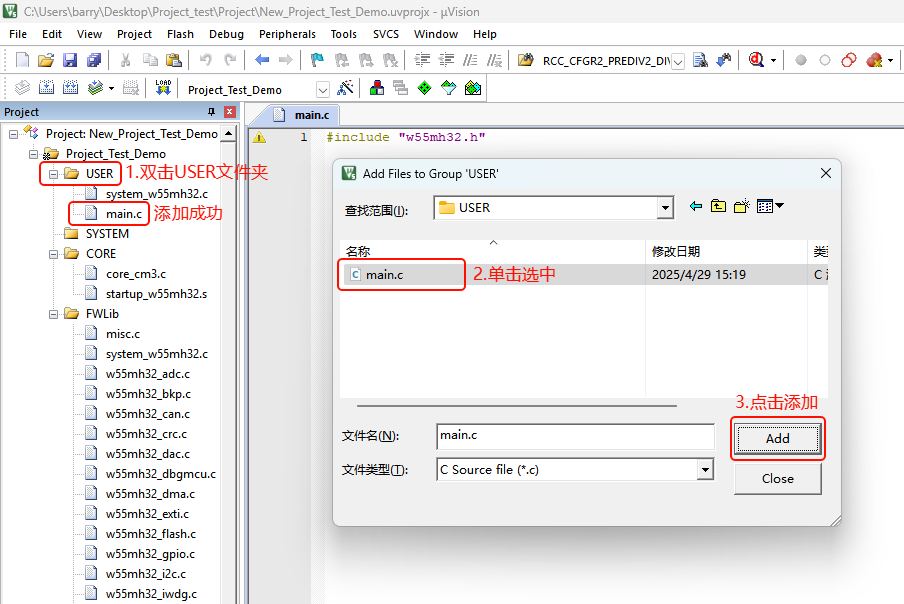Click the Manage Project Items icon

pos(377,88)
